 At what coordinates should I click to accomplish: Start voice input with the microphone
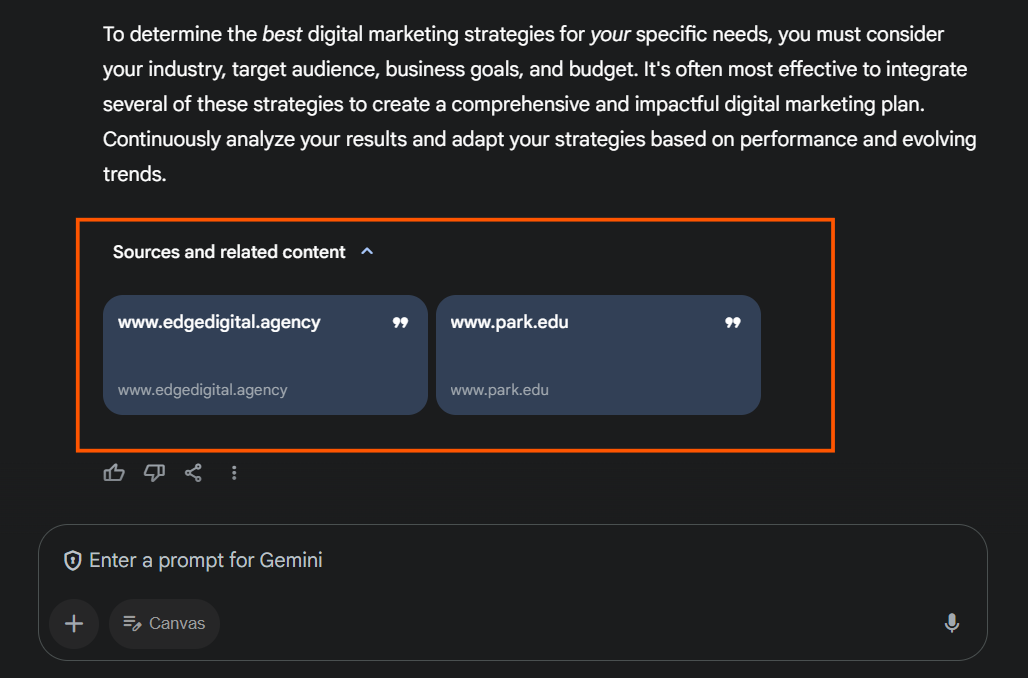click(x=952, y=623)
